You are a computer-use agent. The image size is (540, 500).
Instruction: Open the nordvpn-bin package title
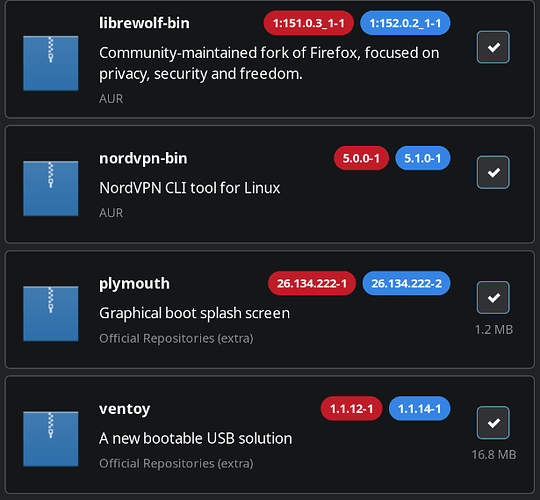coord(143,158)
